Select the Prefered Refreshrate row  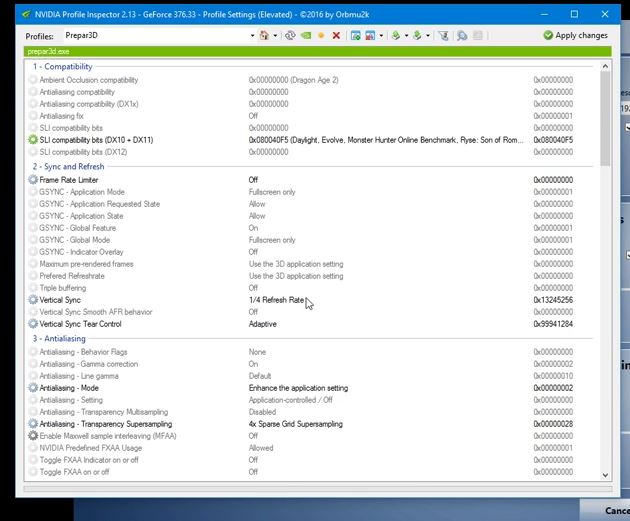click(309, 276)
